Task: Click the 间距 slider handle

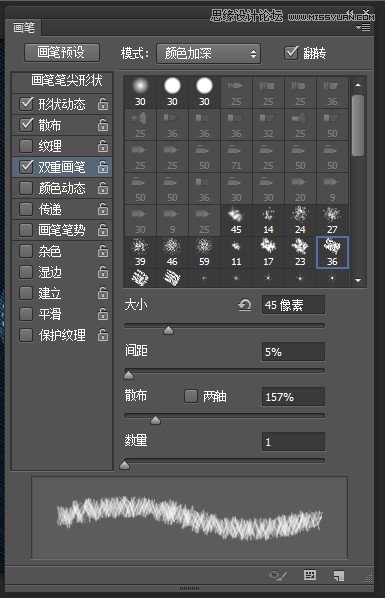Action: (129, 375)
